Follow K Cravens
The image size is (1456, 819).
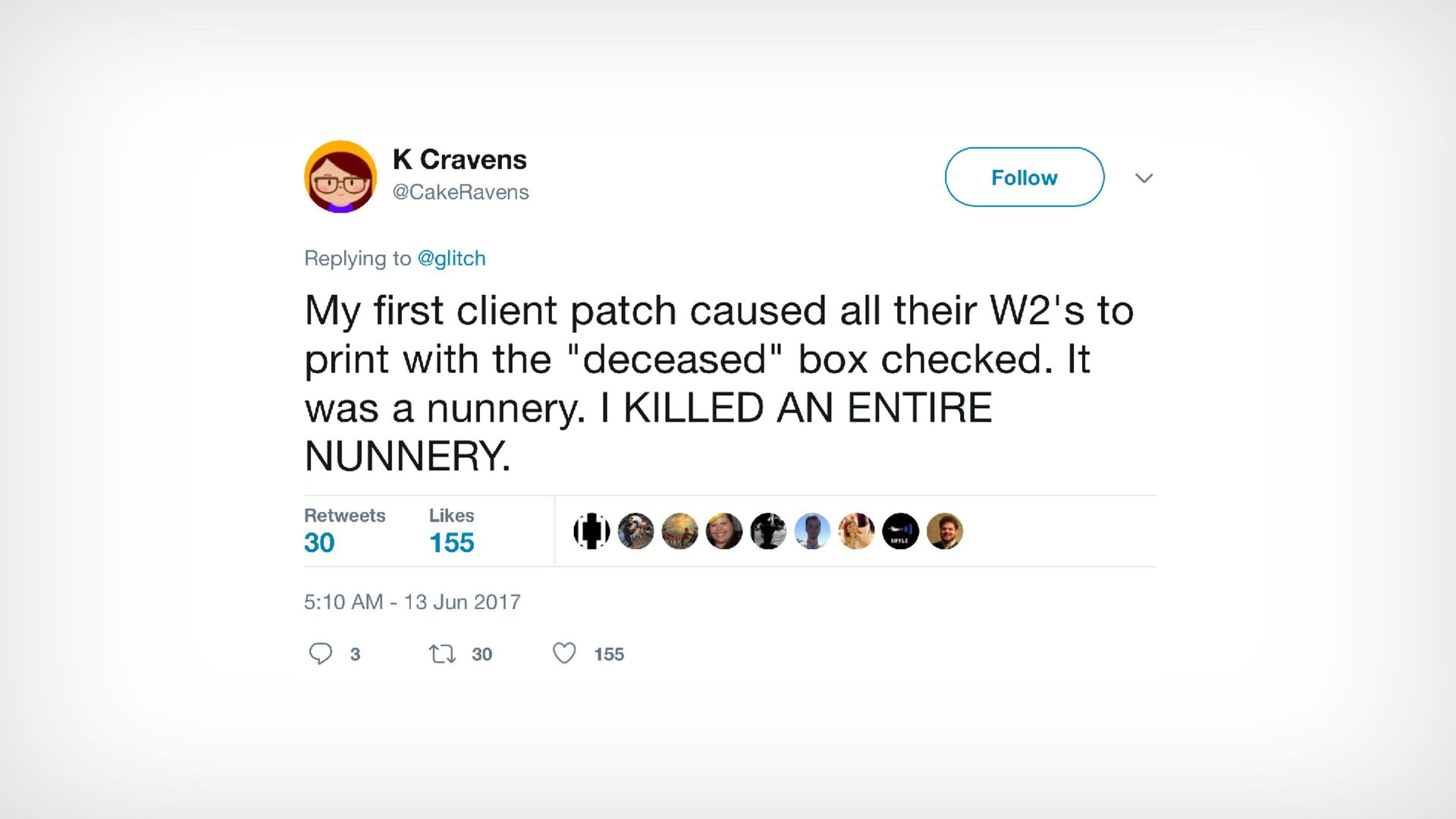(1024, 177)
